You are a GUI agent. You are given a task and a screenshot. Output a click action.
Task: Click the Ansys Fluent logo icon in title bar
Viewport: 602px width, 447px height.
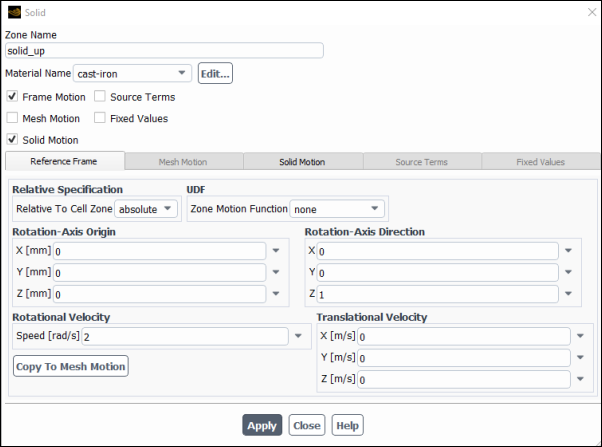[14, 12]
